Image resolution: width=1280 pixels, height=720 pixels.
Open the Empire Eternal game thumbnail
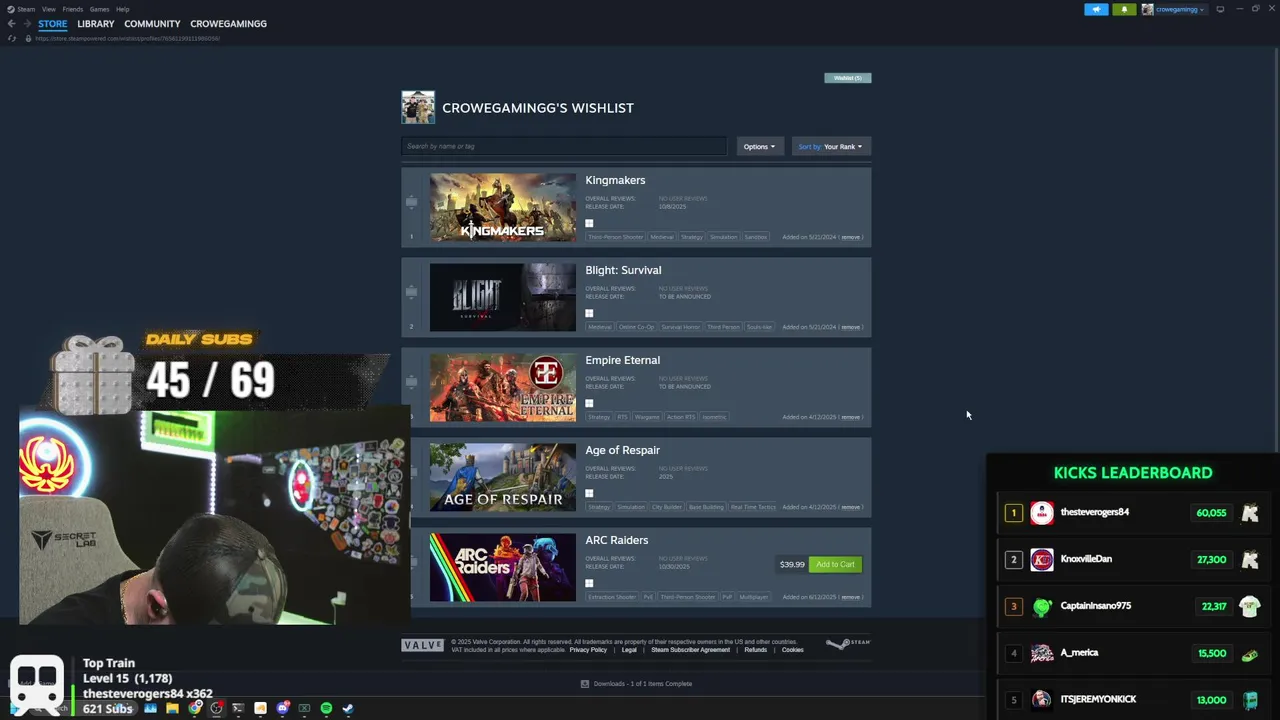point(503,387)
